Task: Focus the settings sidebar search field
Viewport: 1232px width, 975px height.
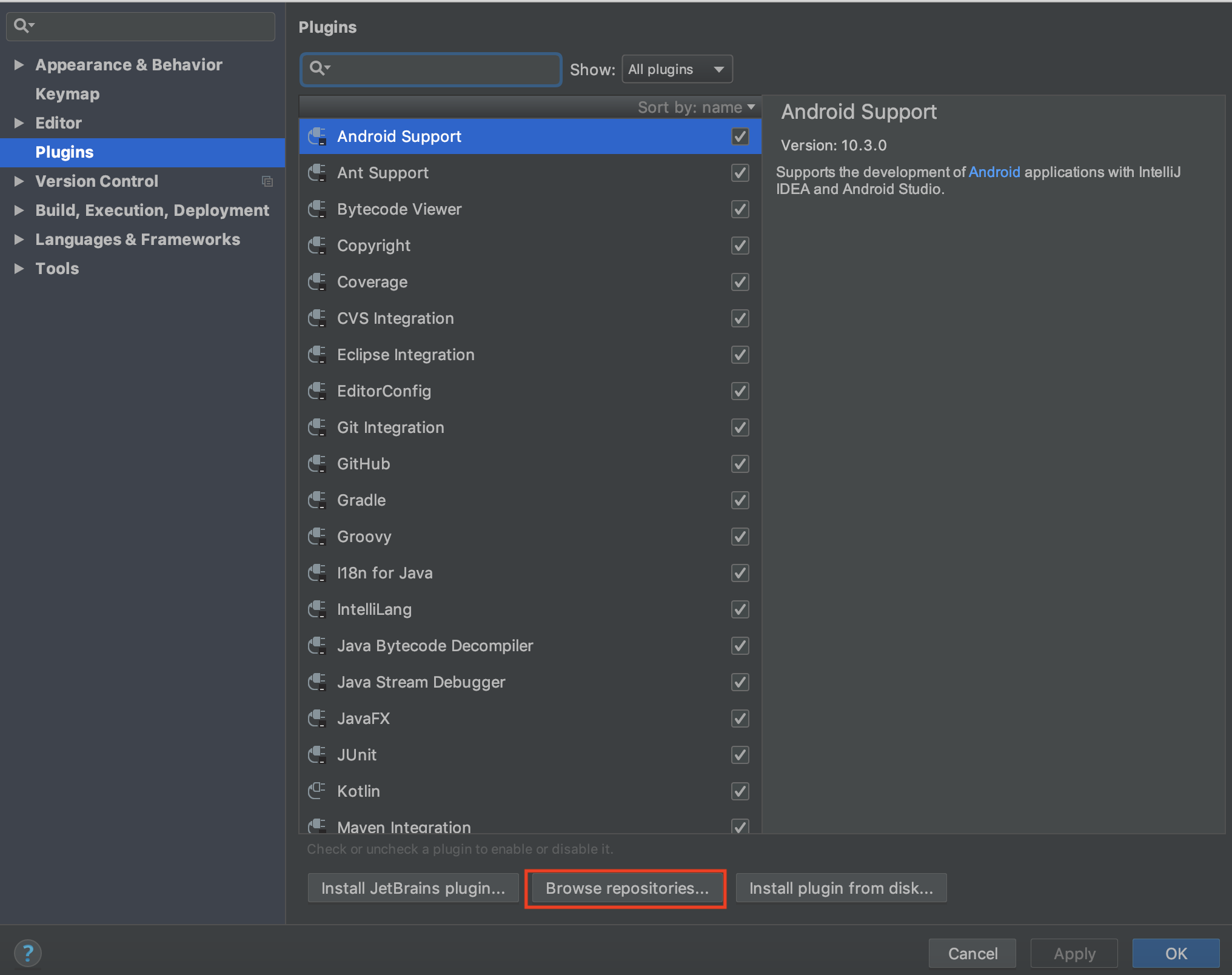Action: tap(141, 26)
